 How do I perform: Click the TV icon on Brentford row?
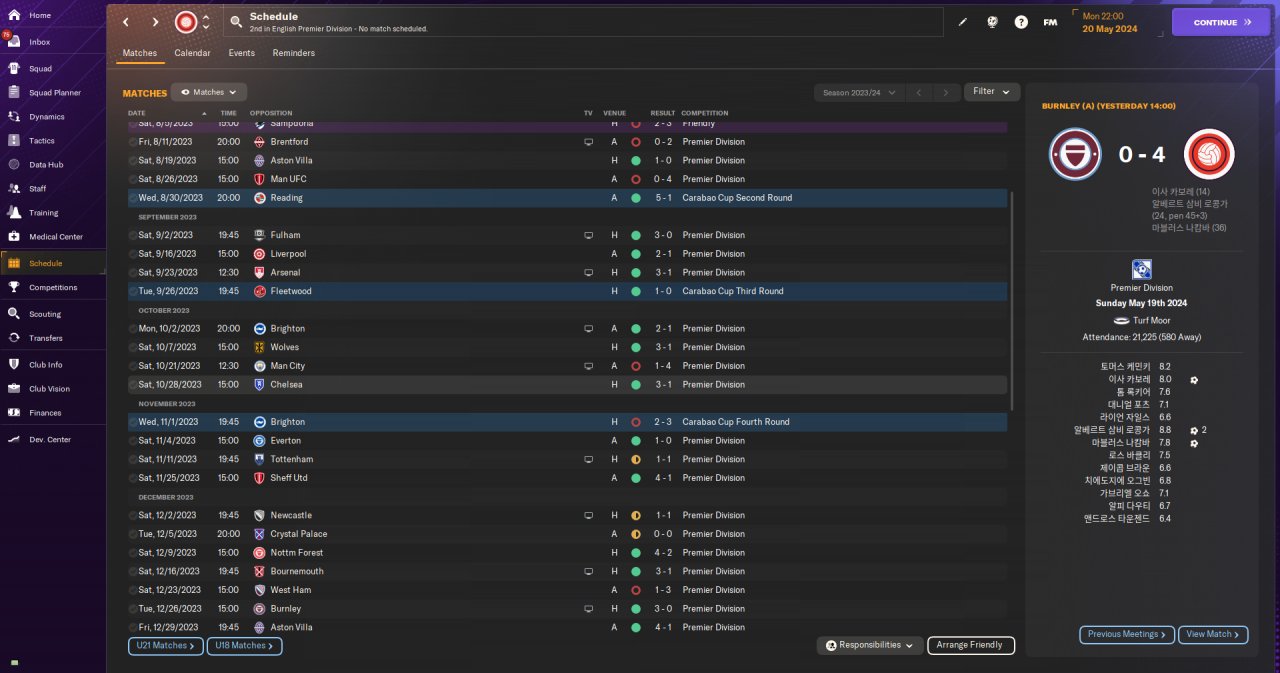(589, 142)
